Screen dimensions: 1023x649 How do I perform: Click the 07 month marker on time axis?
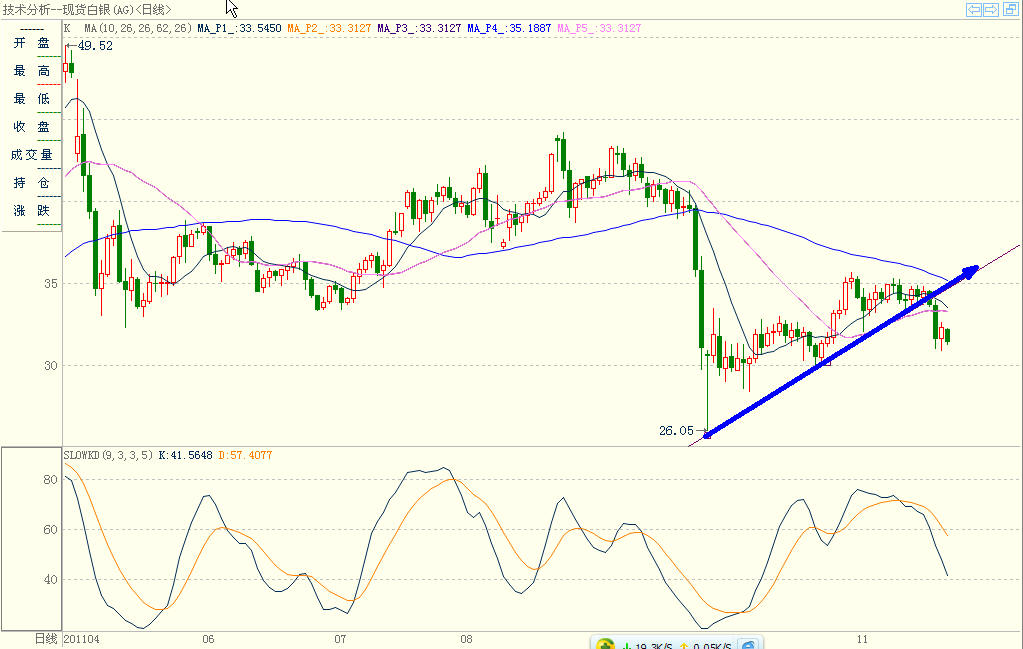pyautogui.click(x=340, y=639)
